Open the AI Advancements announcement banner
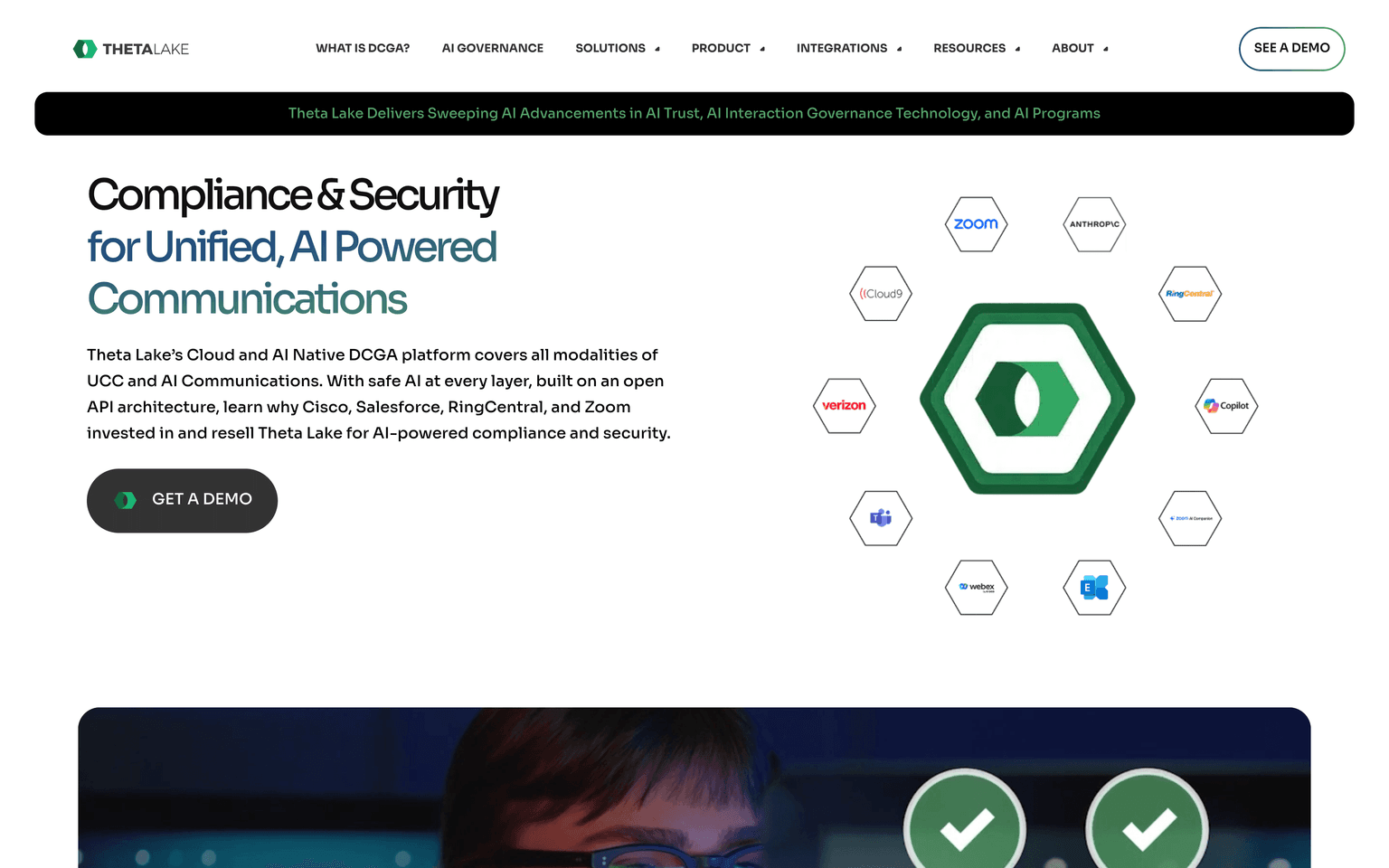This screenshot has height=868, width=1389. 694,114
